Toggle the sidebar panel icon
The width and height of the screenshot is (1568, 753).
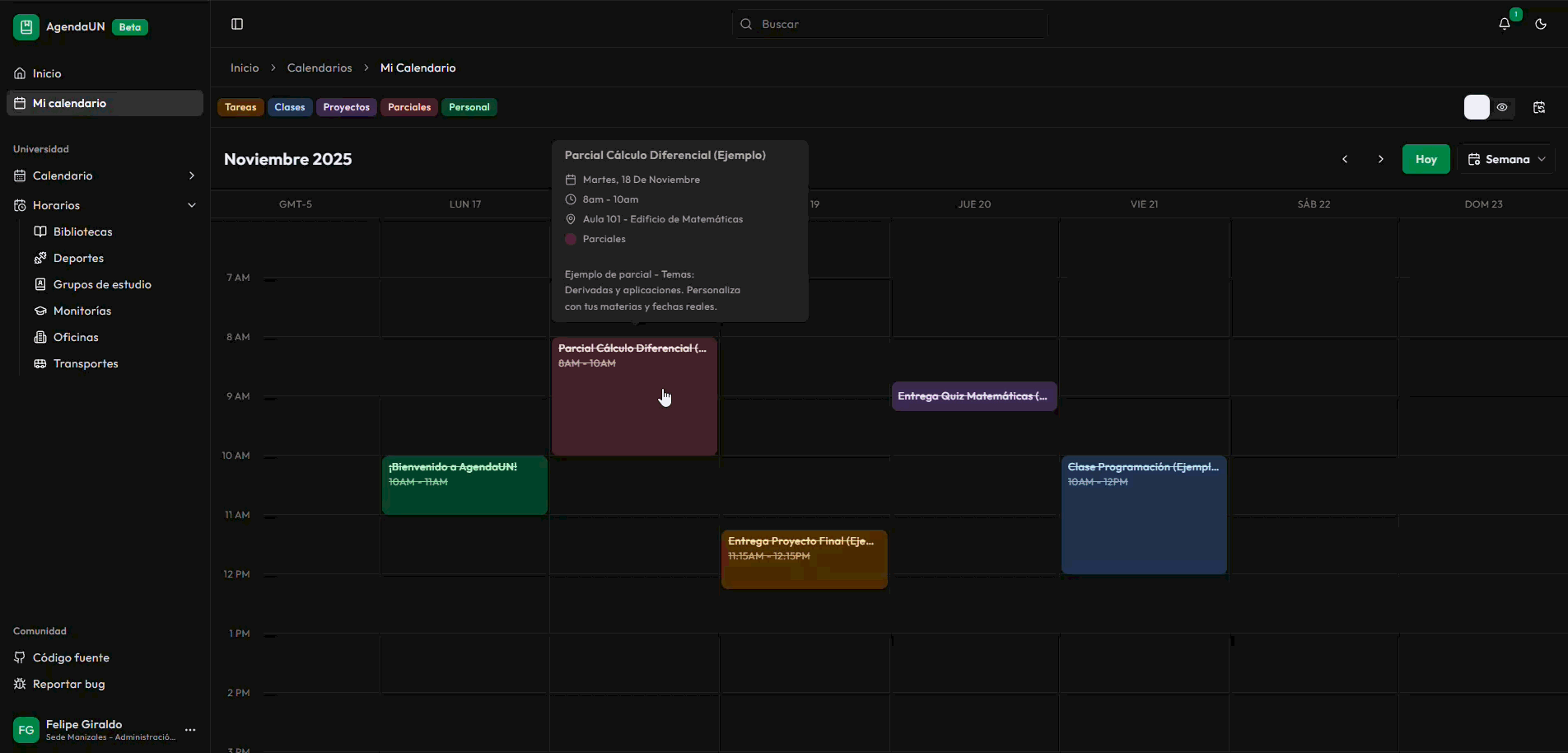[237, 24]
